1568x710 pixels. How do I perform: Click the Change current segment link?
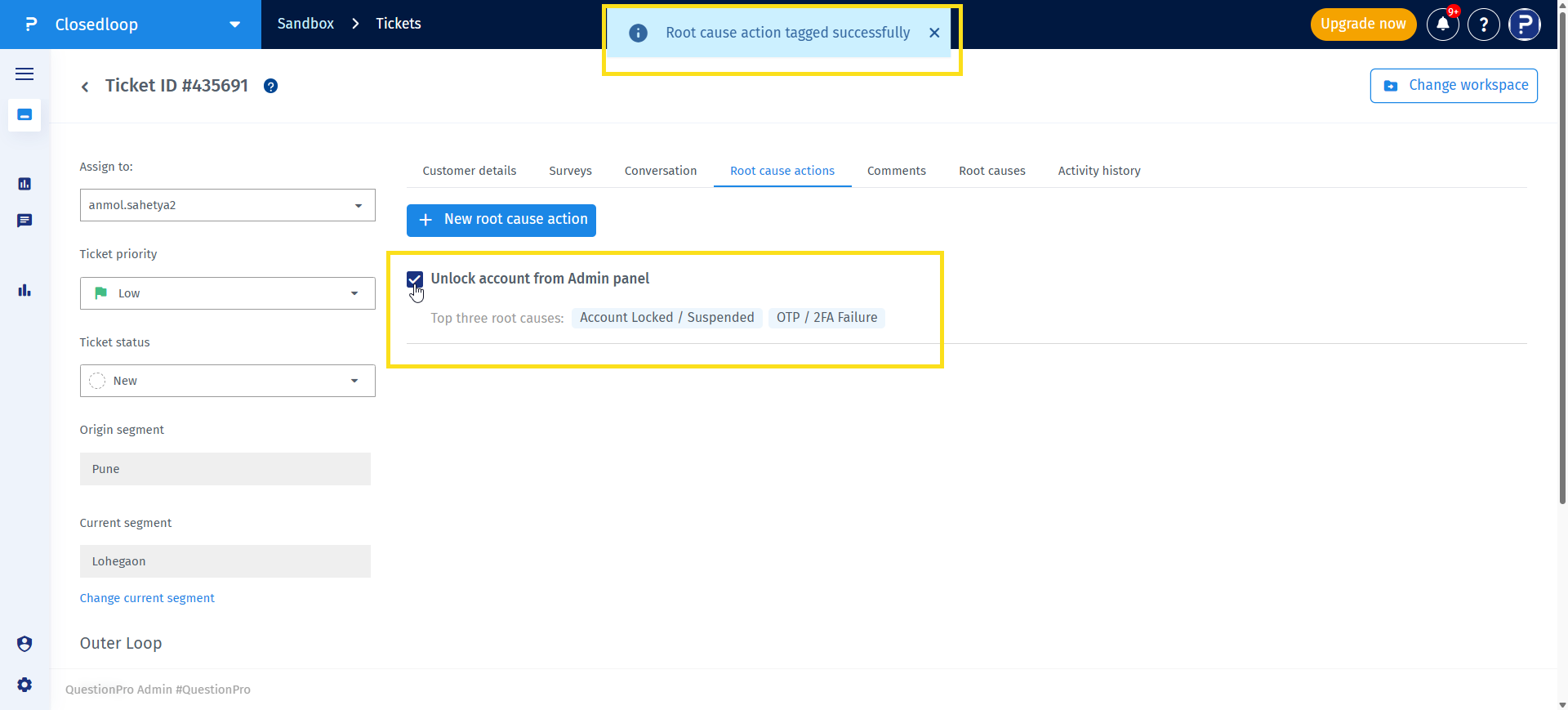(147, 598)
